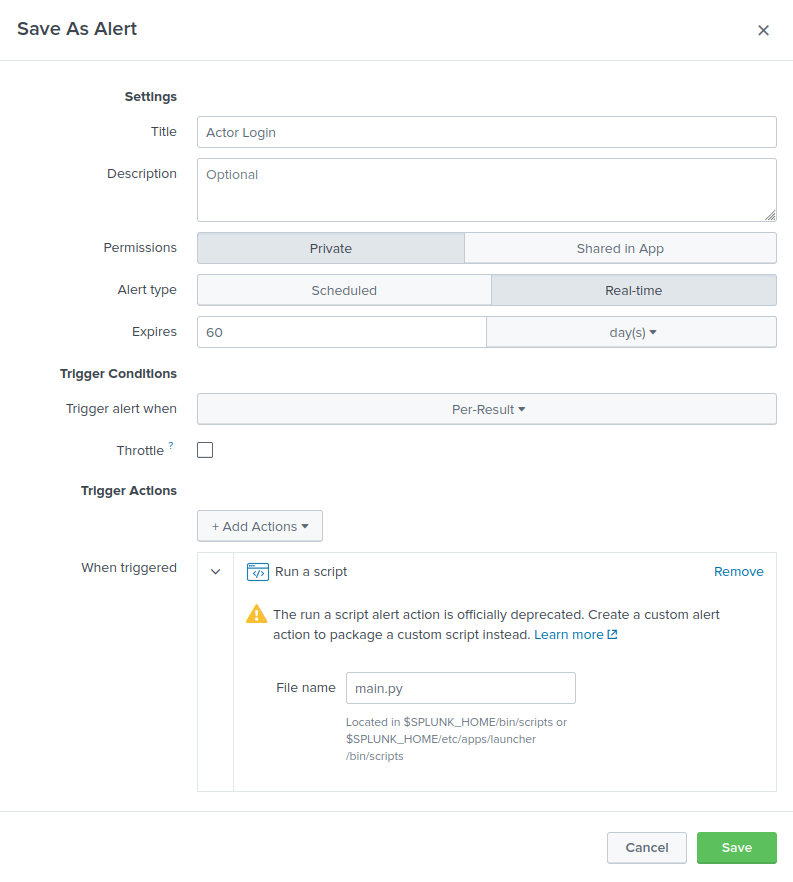Collapse the Run a script action panel
The width and height of the screenshot is (793, 882).
pos(215,570)
